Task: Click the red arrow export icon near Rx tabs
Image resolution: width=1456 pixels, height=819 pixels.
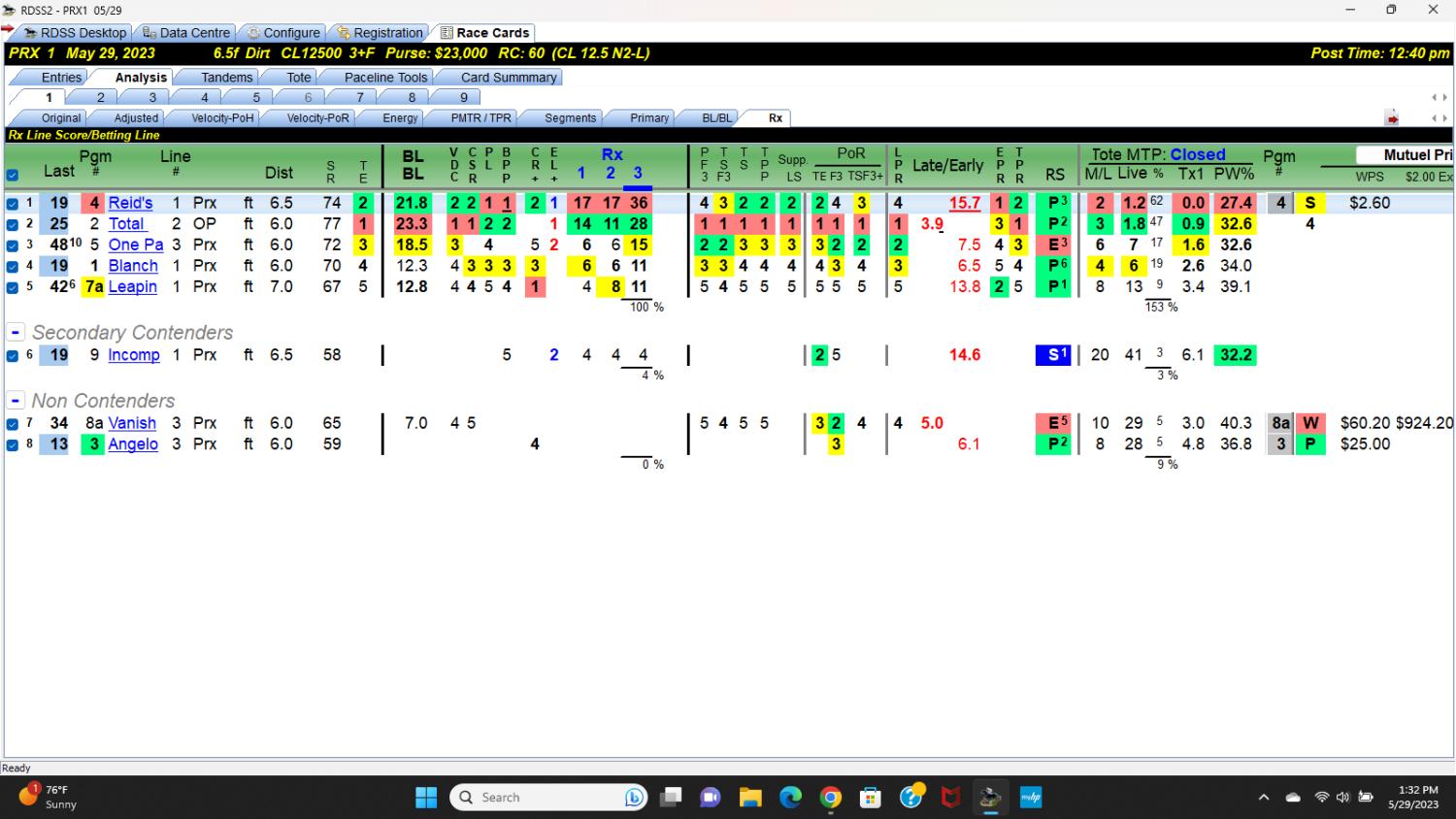Action: click(1392, 118)
